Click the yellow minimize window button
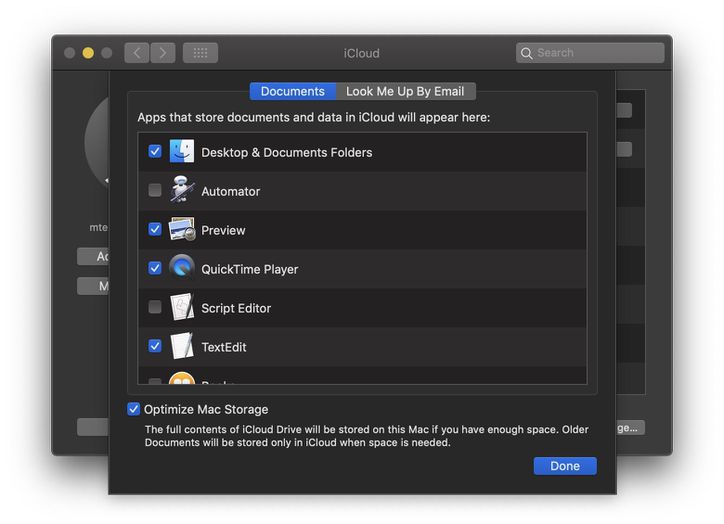The height and width of the screenshot is (524, 724). (88, 53)
